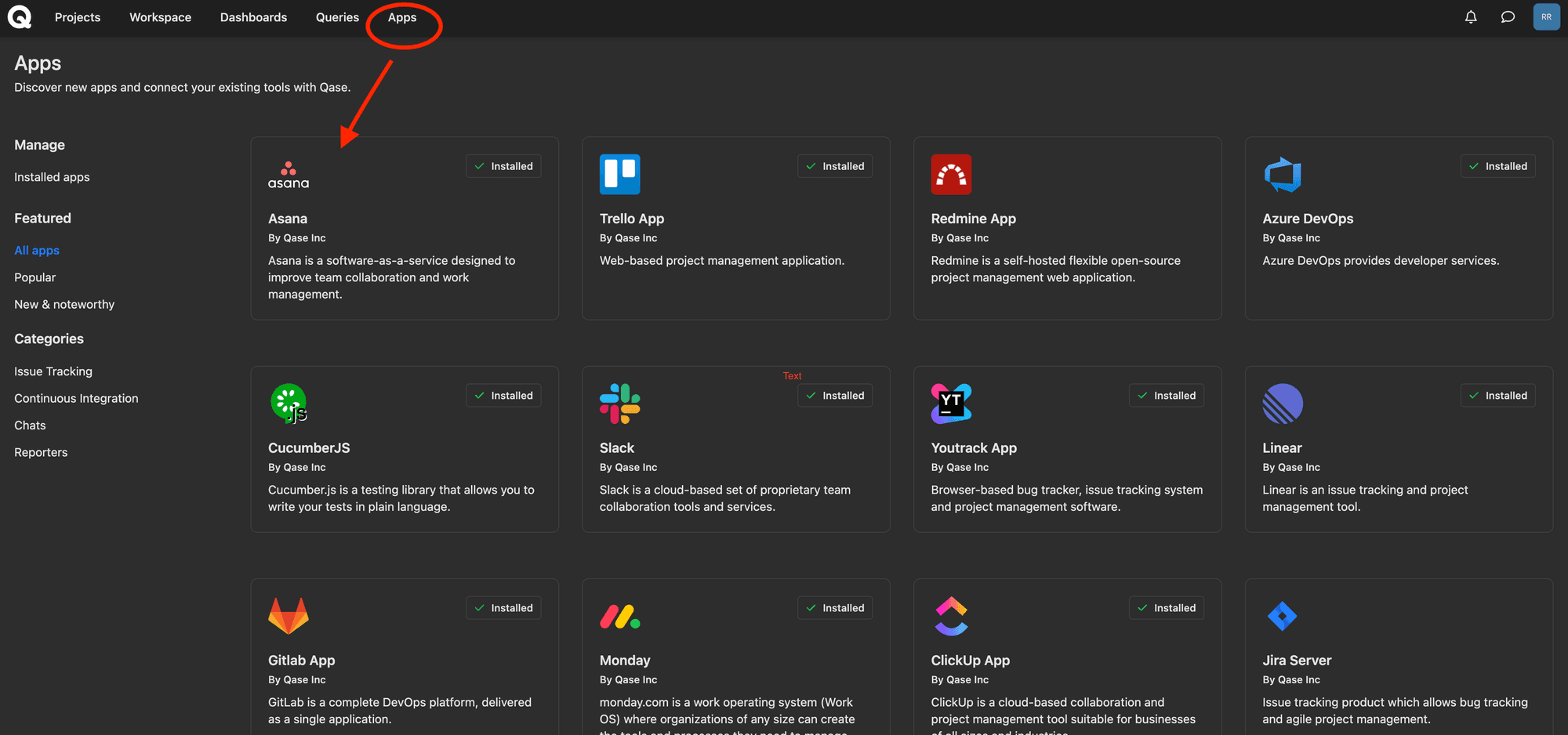
Task: Go to Projects in the top navigation
Action: pos(78,17)
